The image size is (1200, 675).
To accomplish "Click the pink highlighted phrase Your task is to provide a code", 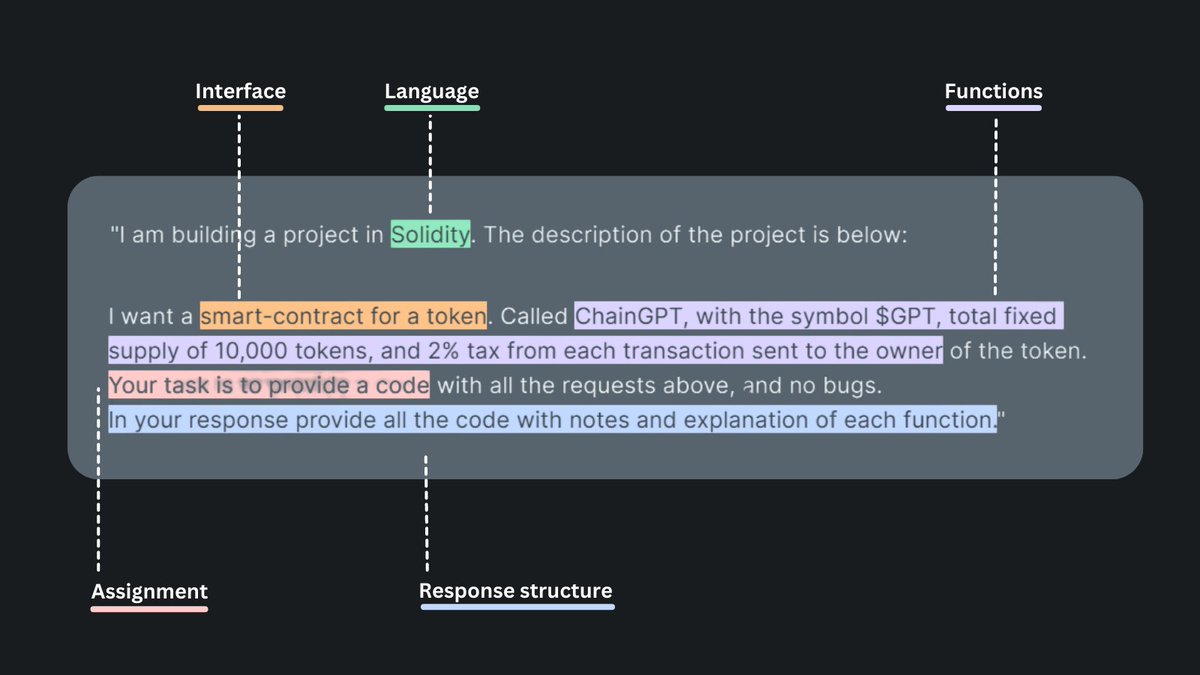I will coord(269,385).
